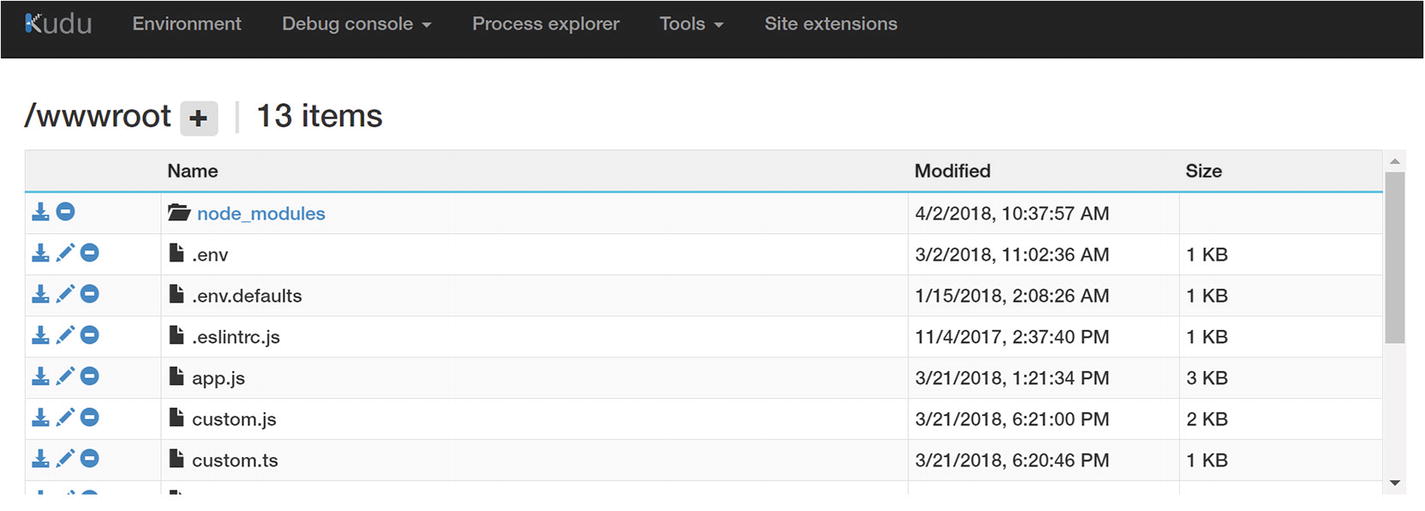Open Process explorer
The image size is (1425, 511).
[x=546, y=24]
